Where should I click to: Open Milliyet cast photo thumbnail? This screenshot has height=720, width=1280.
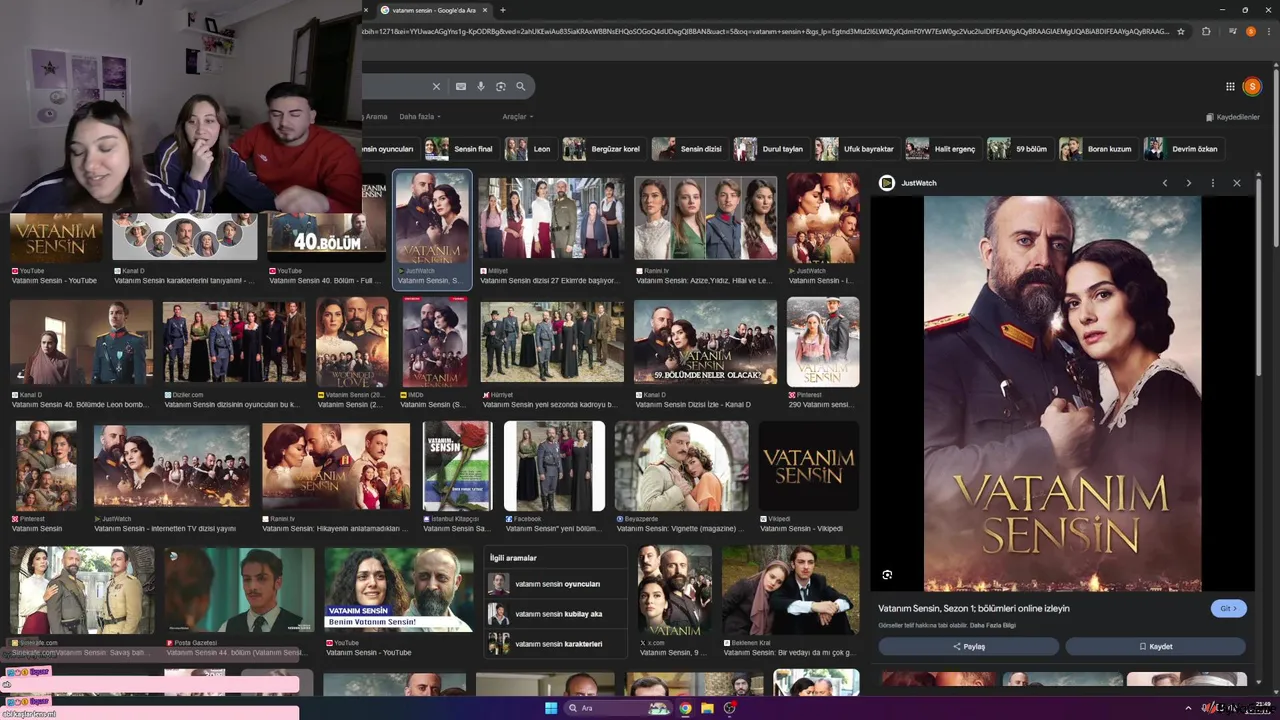click(x=551, y=219)
